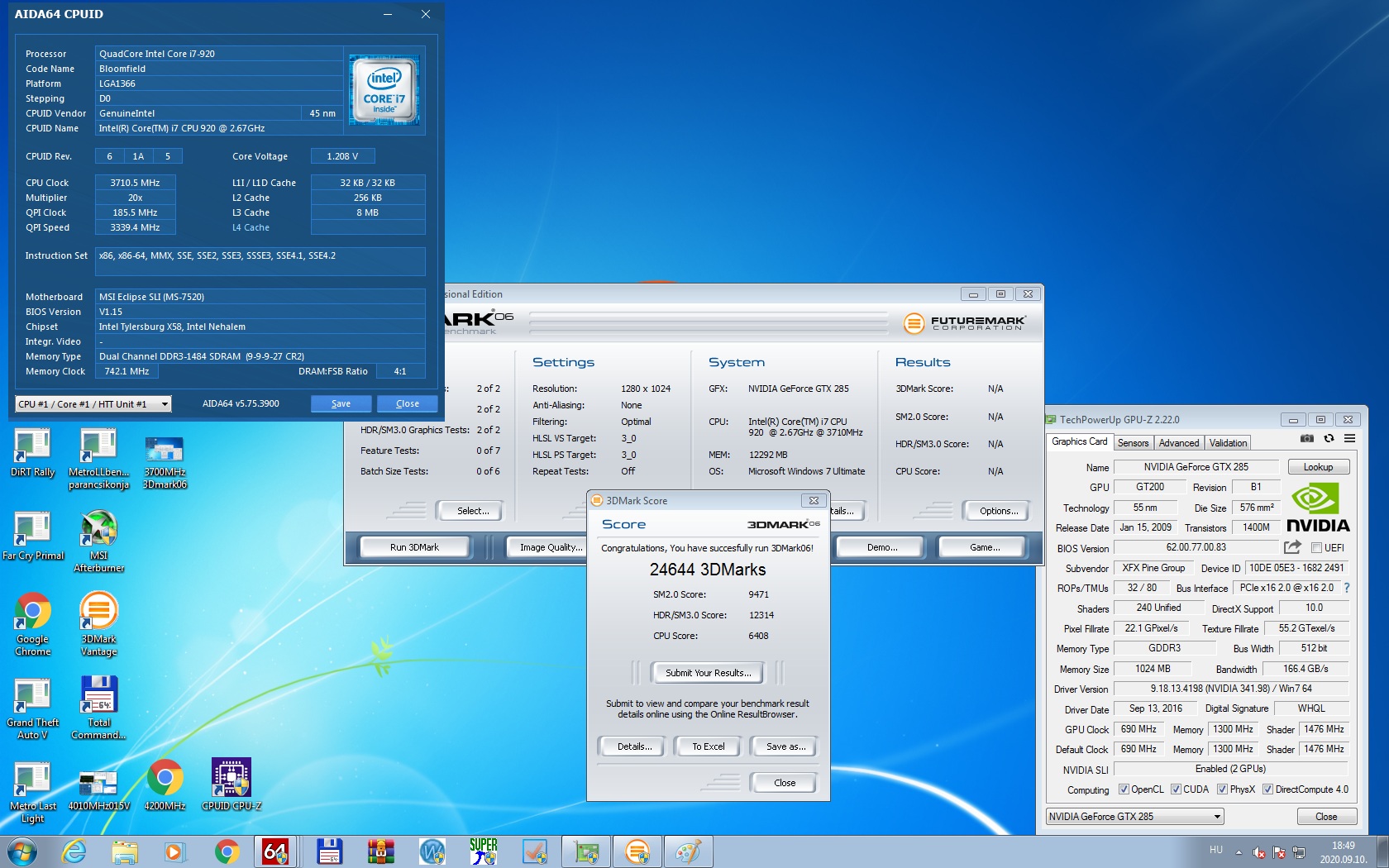Open GPU-Z hamburger menu icon
The width and height of the screenshot is (1389, 868).
click(x=1349, y=439)
